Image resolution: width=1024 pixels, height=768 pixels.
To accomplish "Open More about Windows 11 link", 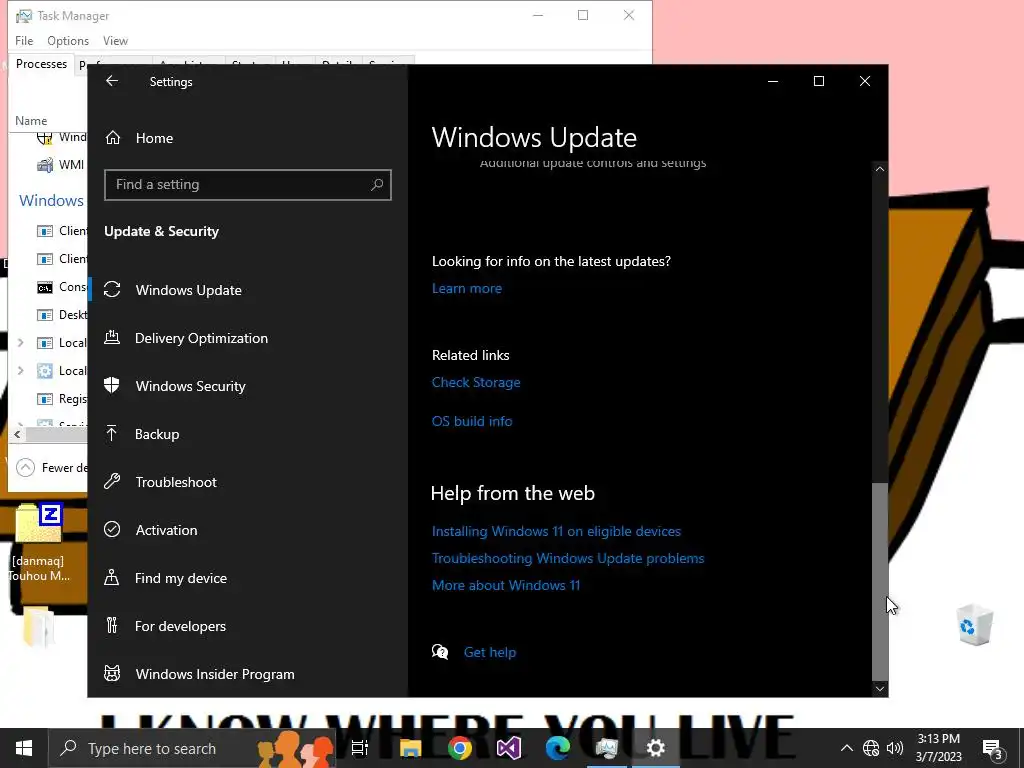I will click(506, 585).
